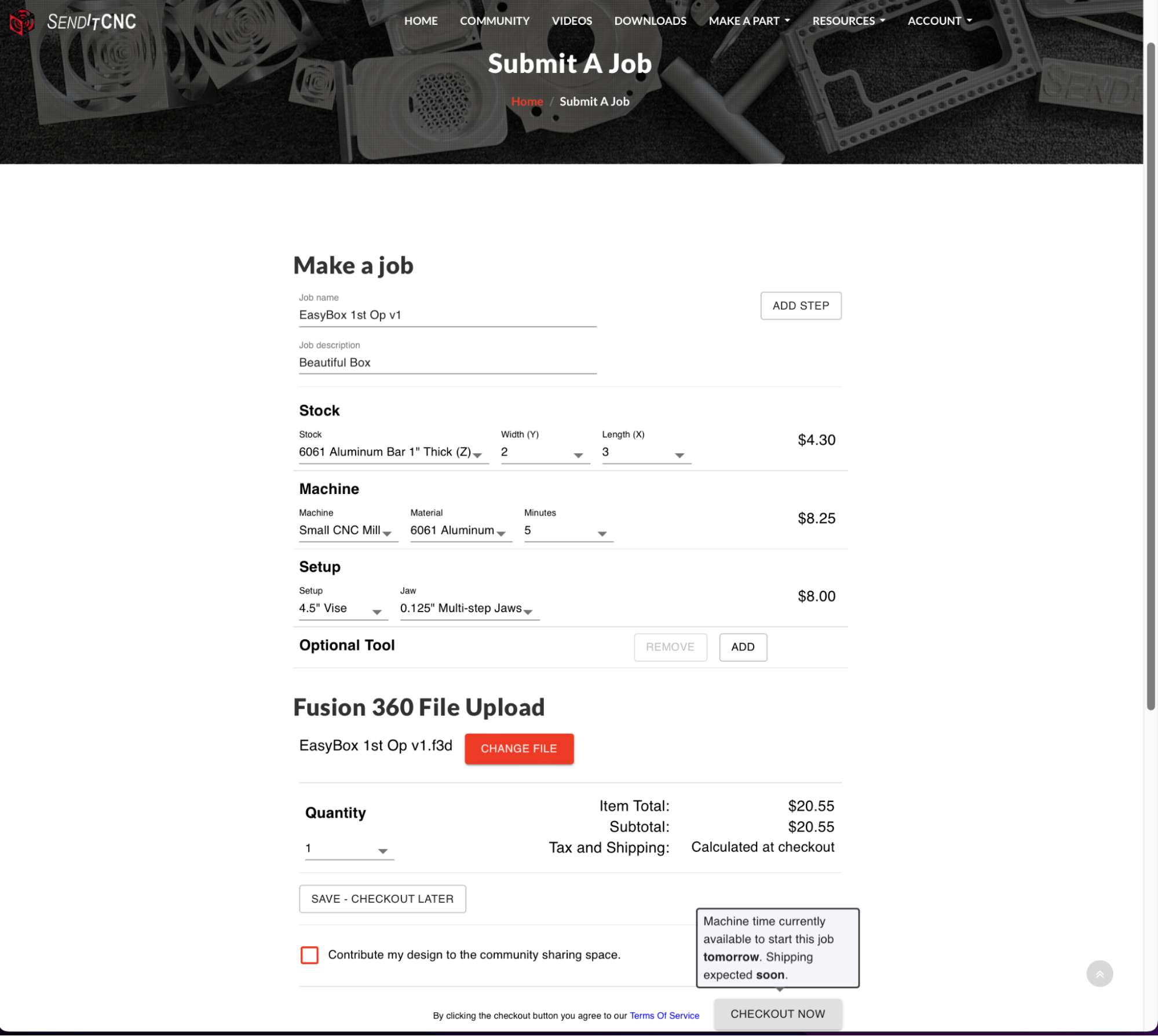Screen dimensions: 1158x1036
Task: Open the Jaw selection dropdown
Action: tap(469, 609)
